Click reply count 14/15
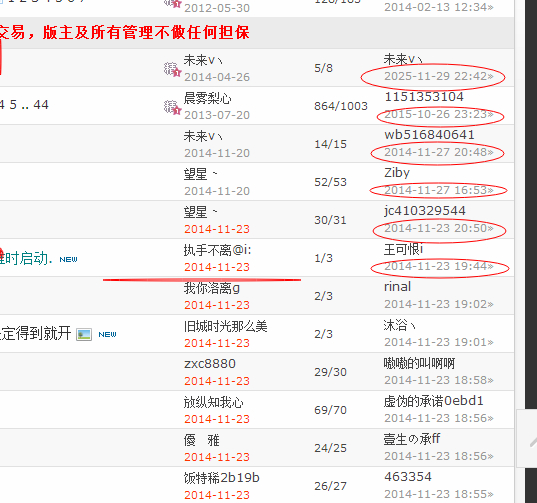Viewport: 537px width, 503px height. click(x=330, y=144)
